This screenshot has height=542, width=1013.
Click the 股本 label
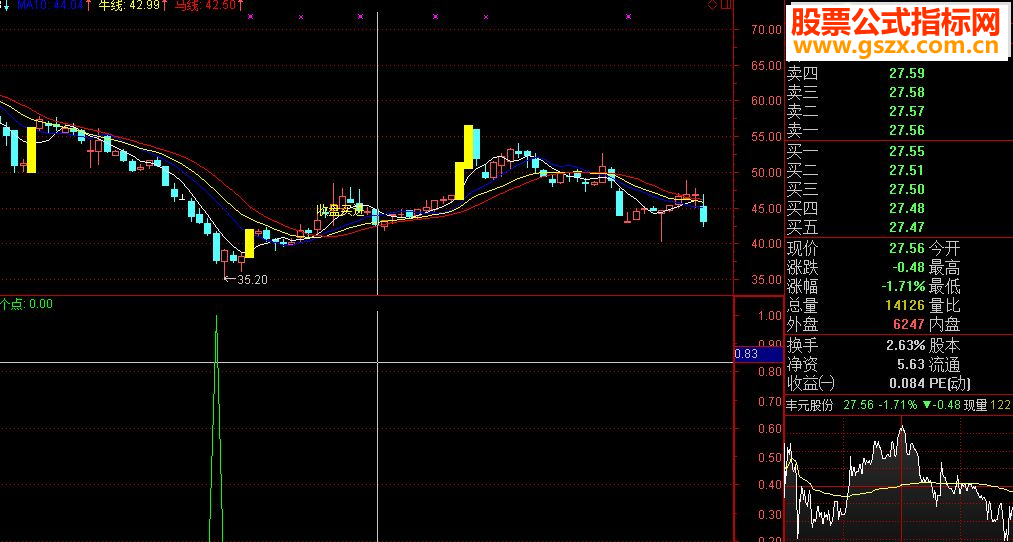(945, 346)
